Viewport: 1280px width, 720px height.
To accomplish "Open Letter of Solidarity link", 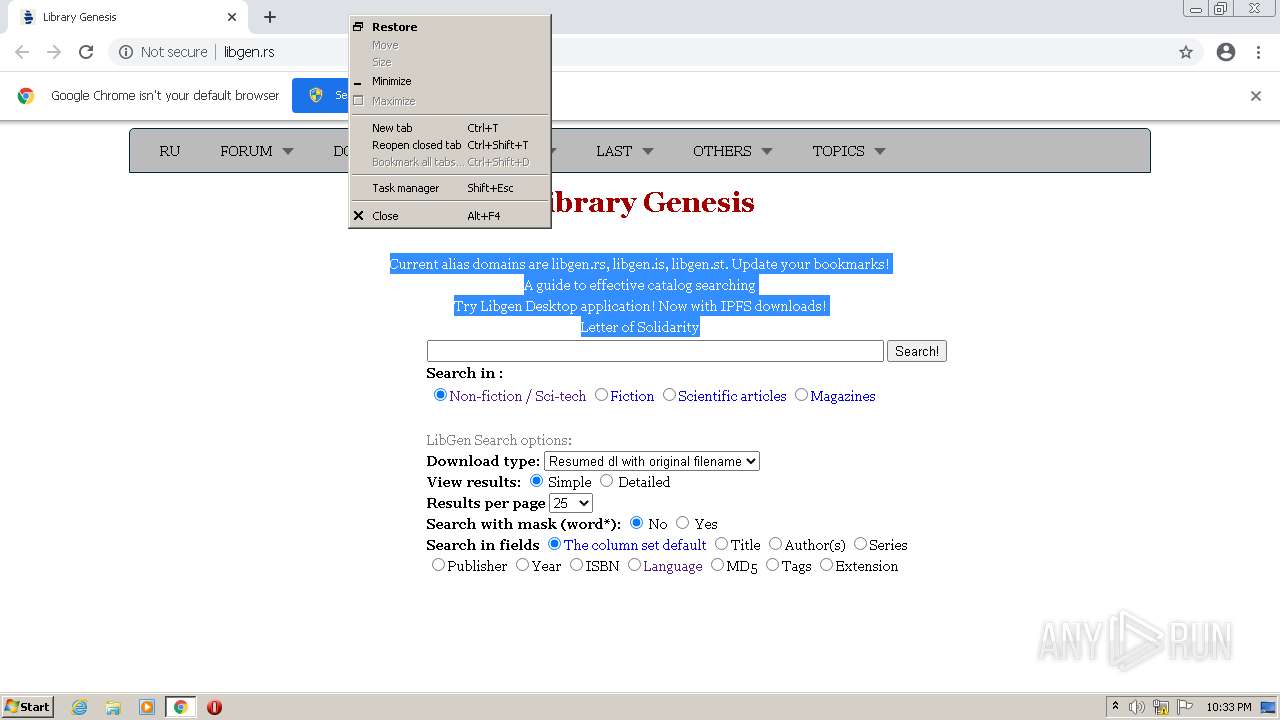I will (640, 327).
